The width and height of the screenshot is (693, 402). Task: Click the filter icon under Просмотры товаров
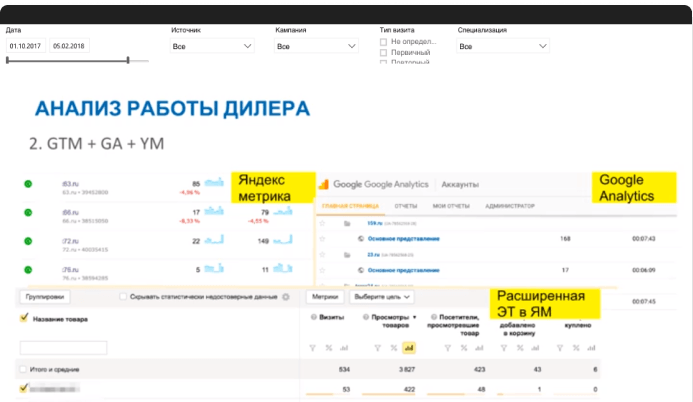coord(377,348)
